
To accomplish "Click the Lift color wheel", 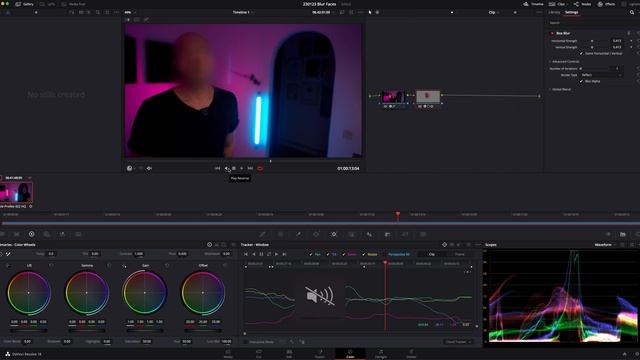I will point(29,293).
